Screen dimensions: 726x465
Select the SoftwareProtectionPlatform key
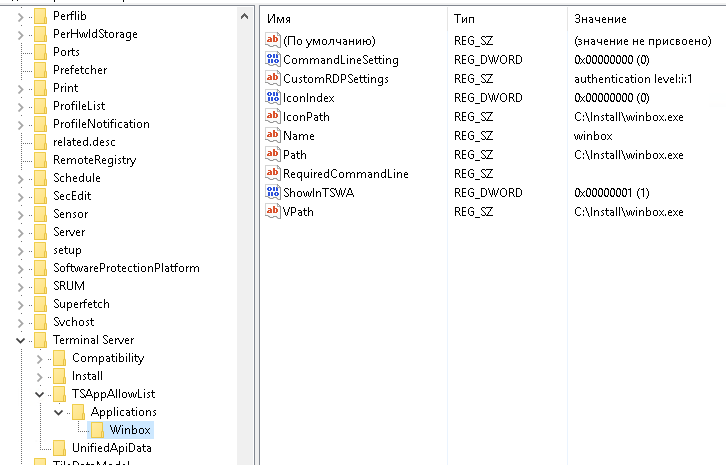coord(126,268)
